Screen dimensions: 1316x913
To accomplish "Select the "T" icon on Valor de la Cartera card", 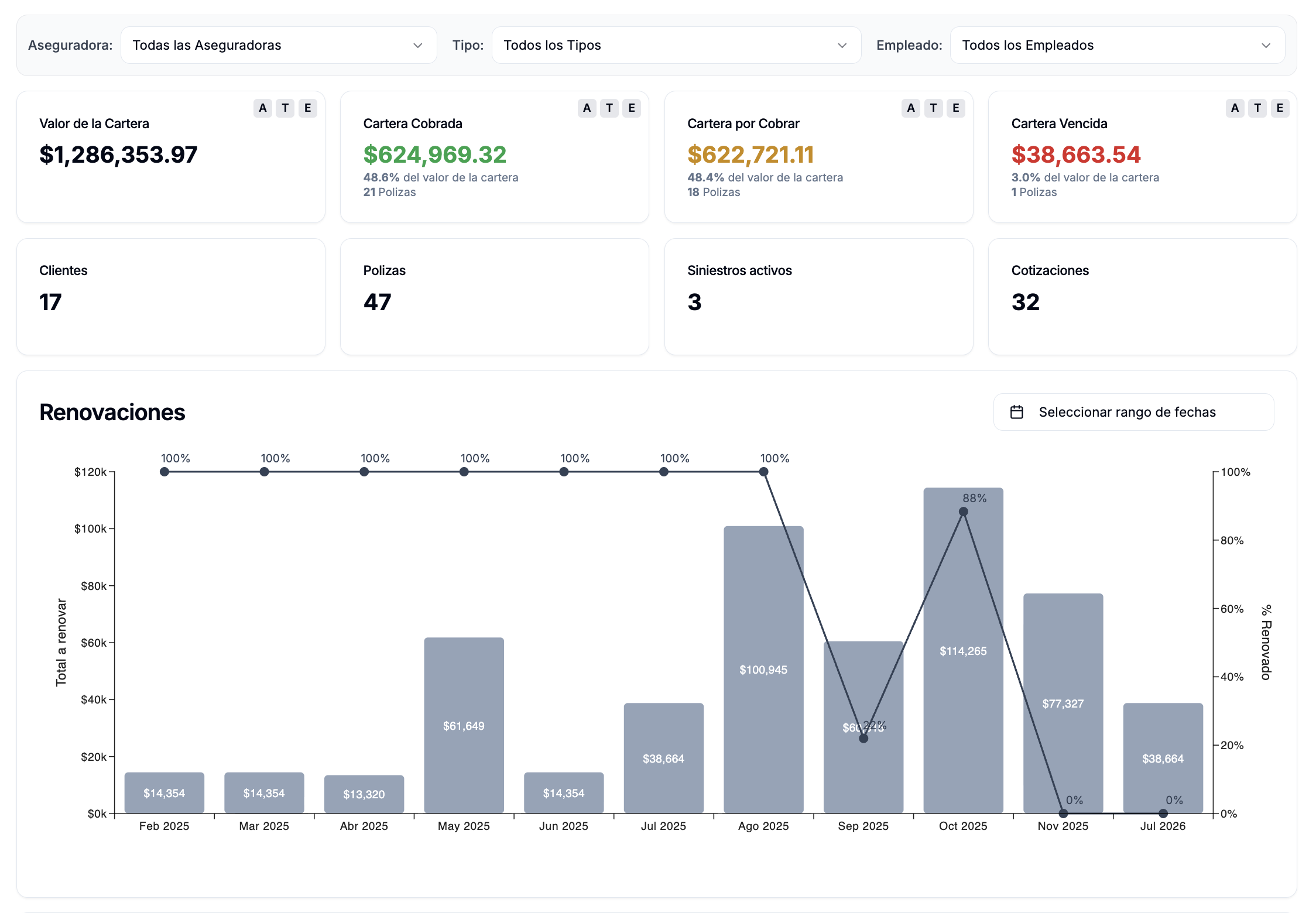I will (x=285, y=108).
